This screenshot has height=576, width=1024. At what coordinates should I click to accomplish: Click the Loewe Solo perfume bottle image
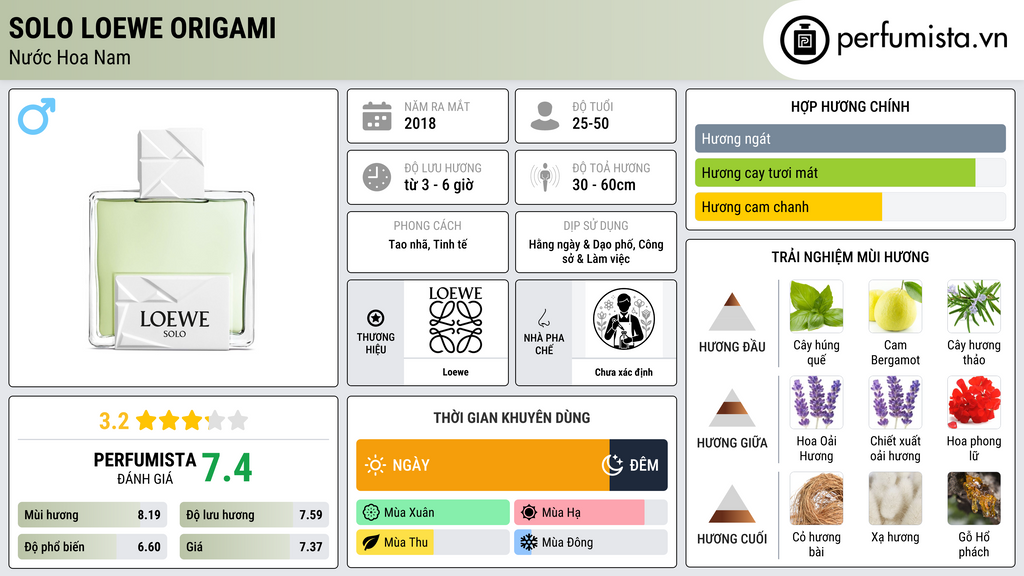[172, 239]
